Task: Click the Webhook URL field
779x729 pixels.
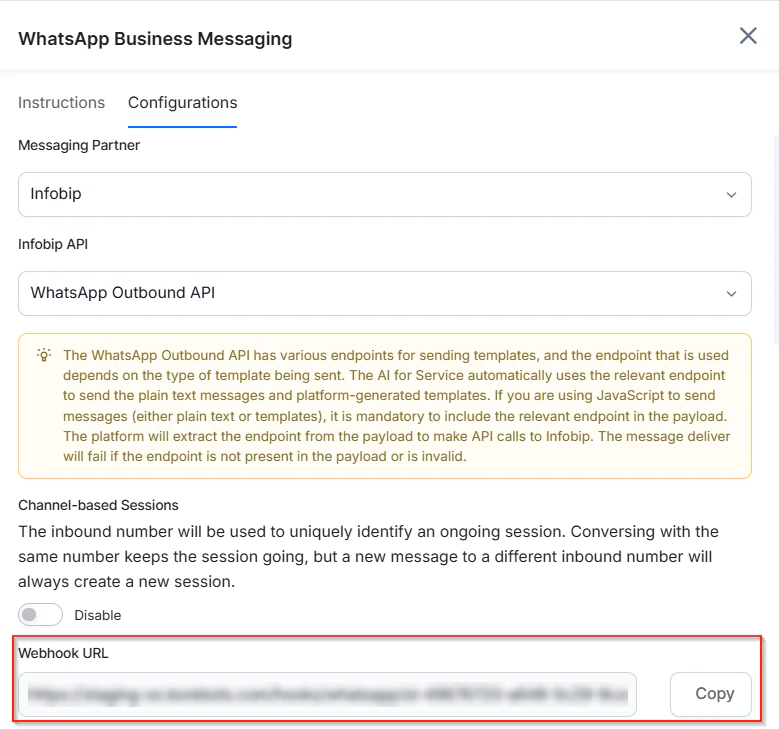Action: click(x=327, y=694)
